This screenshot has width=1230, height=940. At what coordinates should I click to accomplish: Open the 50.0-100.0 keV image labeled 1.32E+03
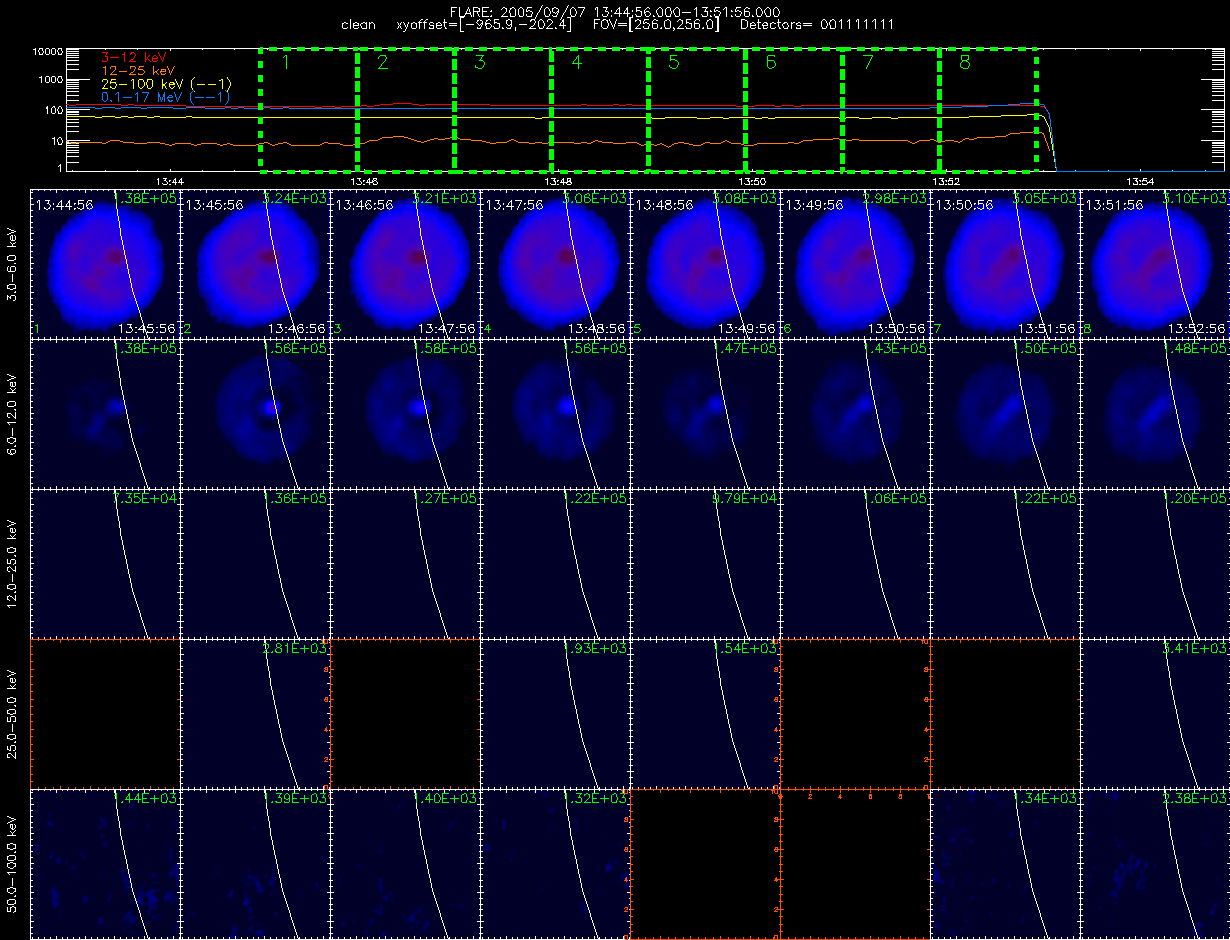[x=555, y=863]
